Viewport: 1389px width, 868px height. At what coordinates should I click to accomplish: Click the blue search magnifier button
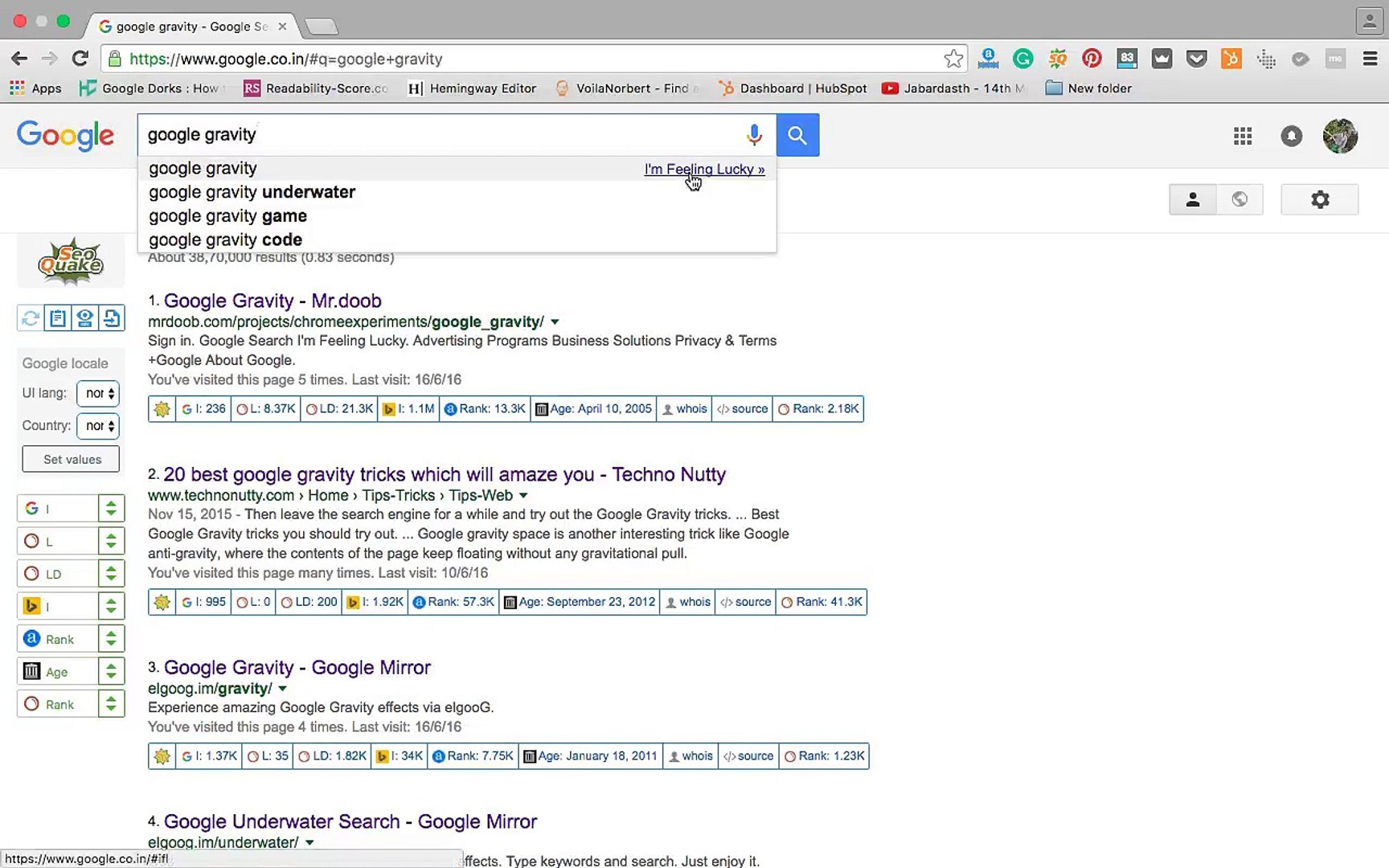[797, 135]
